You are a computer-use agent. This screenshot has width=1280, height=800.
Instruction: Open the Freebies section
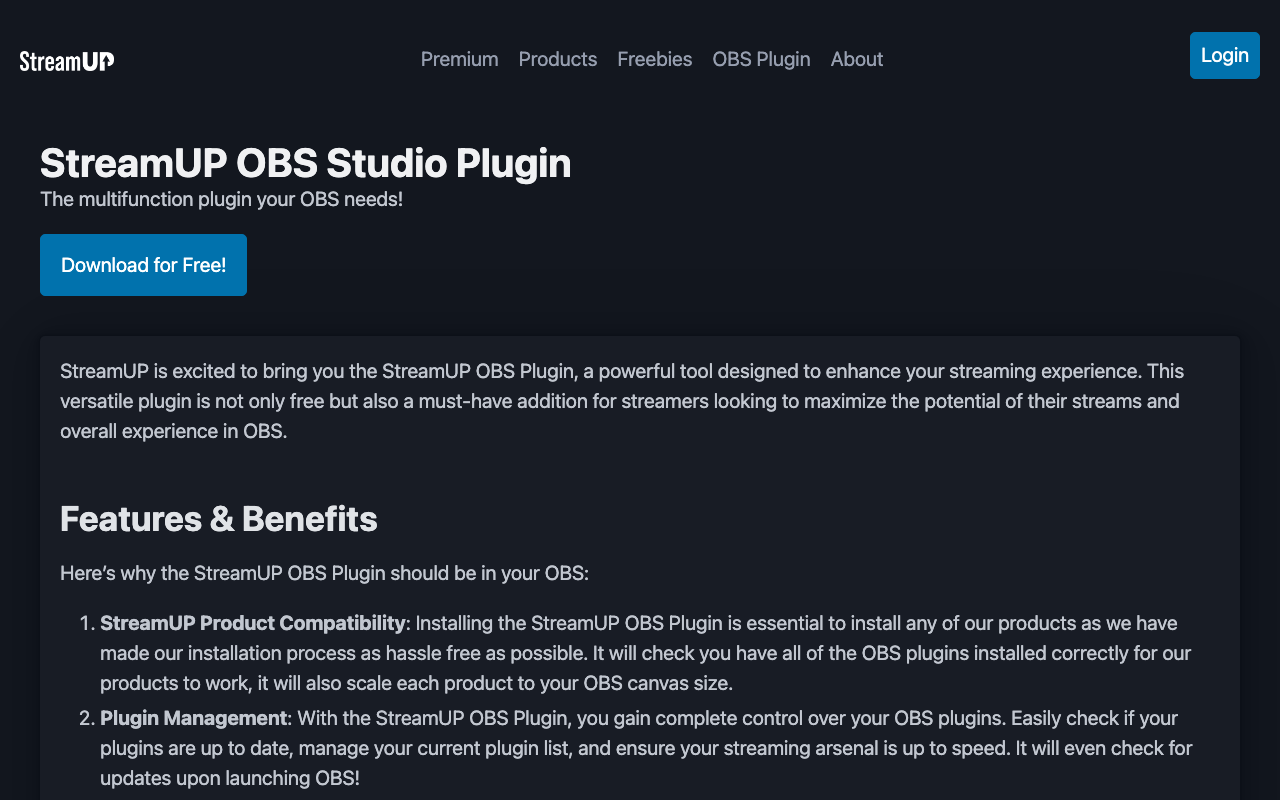coord(655,59)
